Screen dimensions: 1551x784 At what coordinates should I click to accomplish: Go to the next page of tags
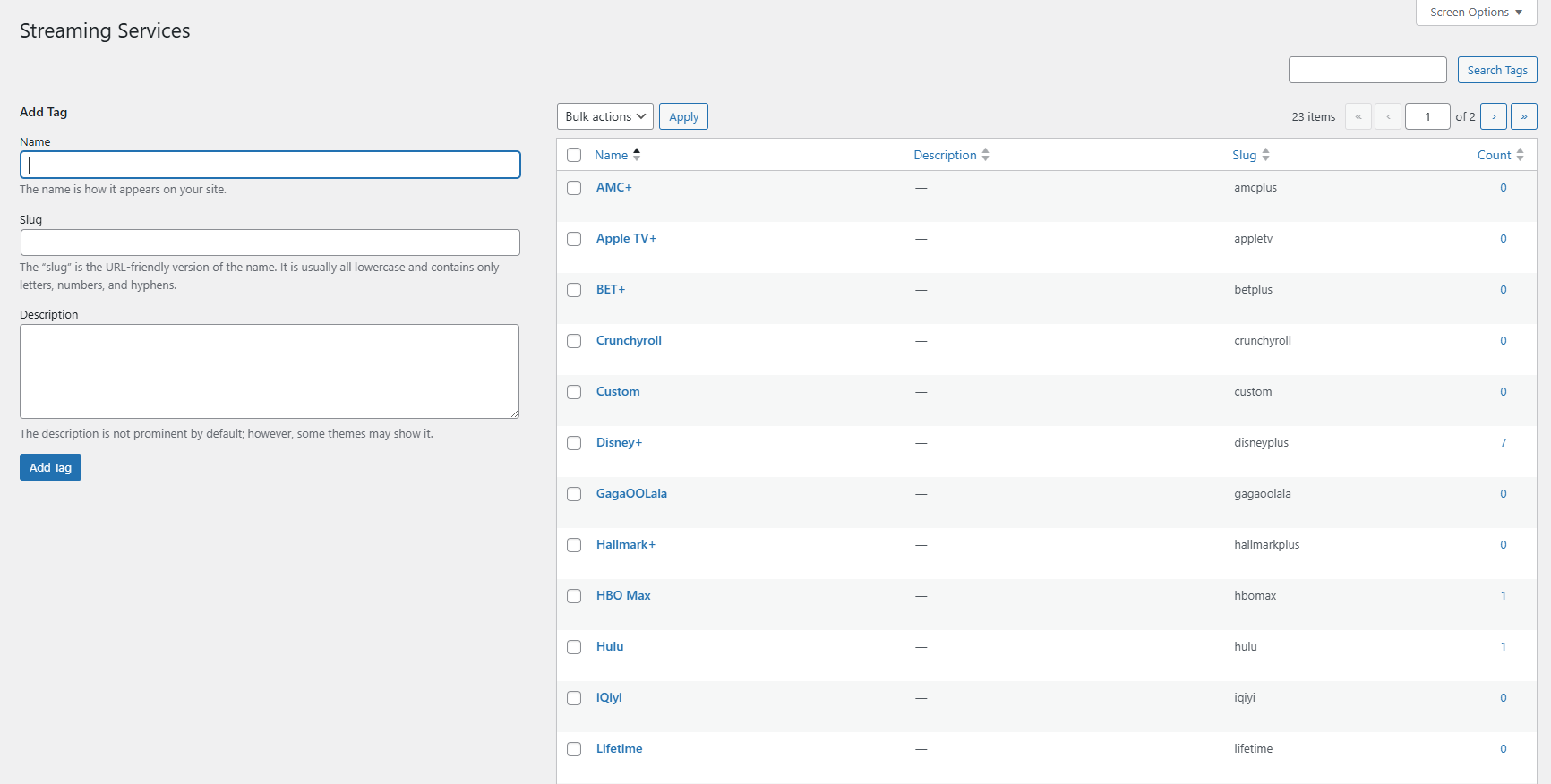click(1493, 116)
